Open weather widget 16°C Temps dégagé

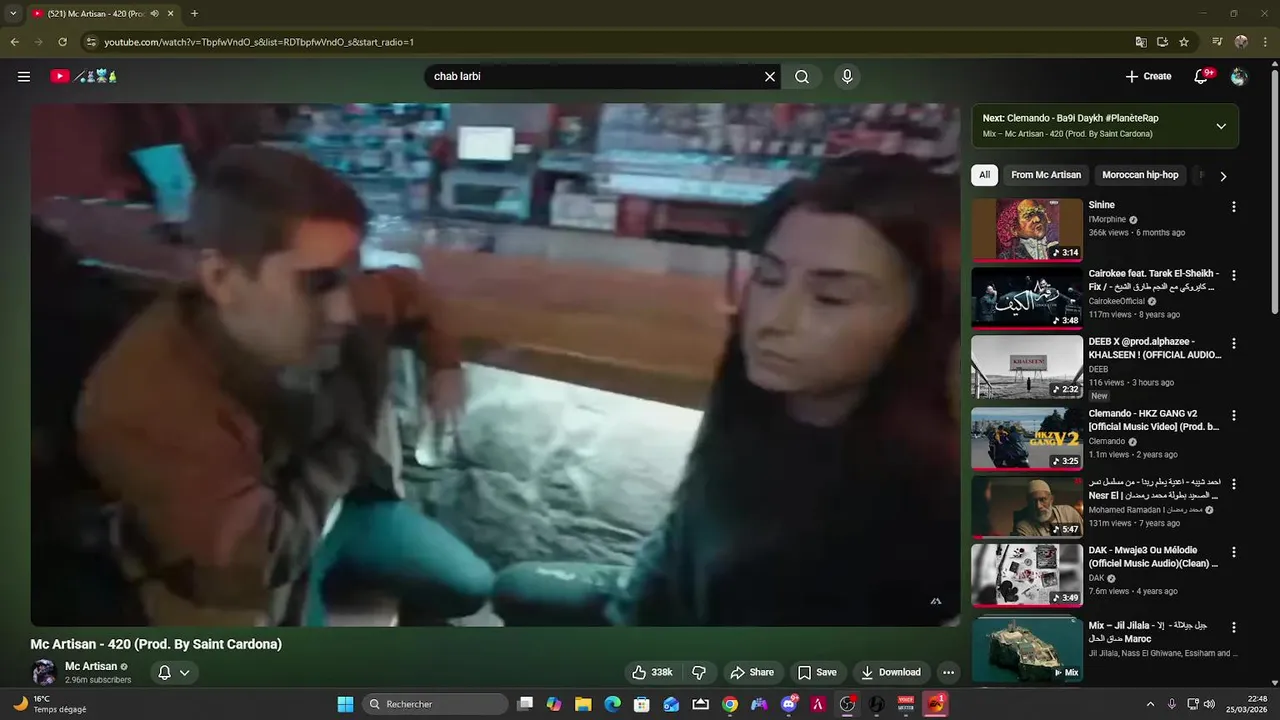pos(49,704)
